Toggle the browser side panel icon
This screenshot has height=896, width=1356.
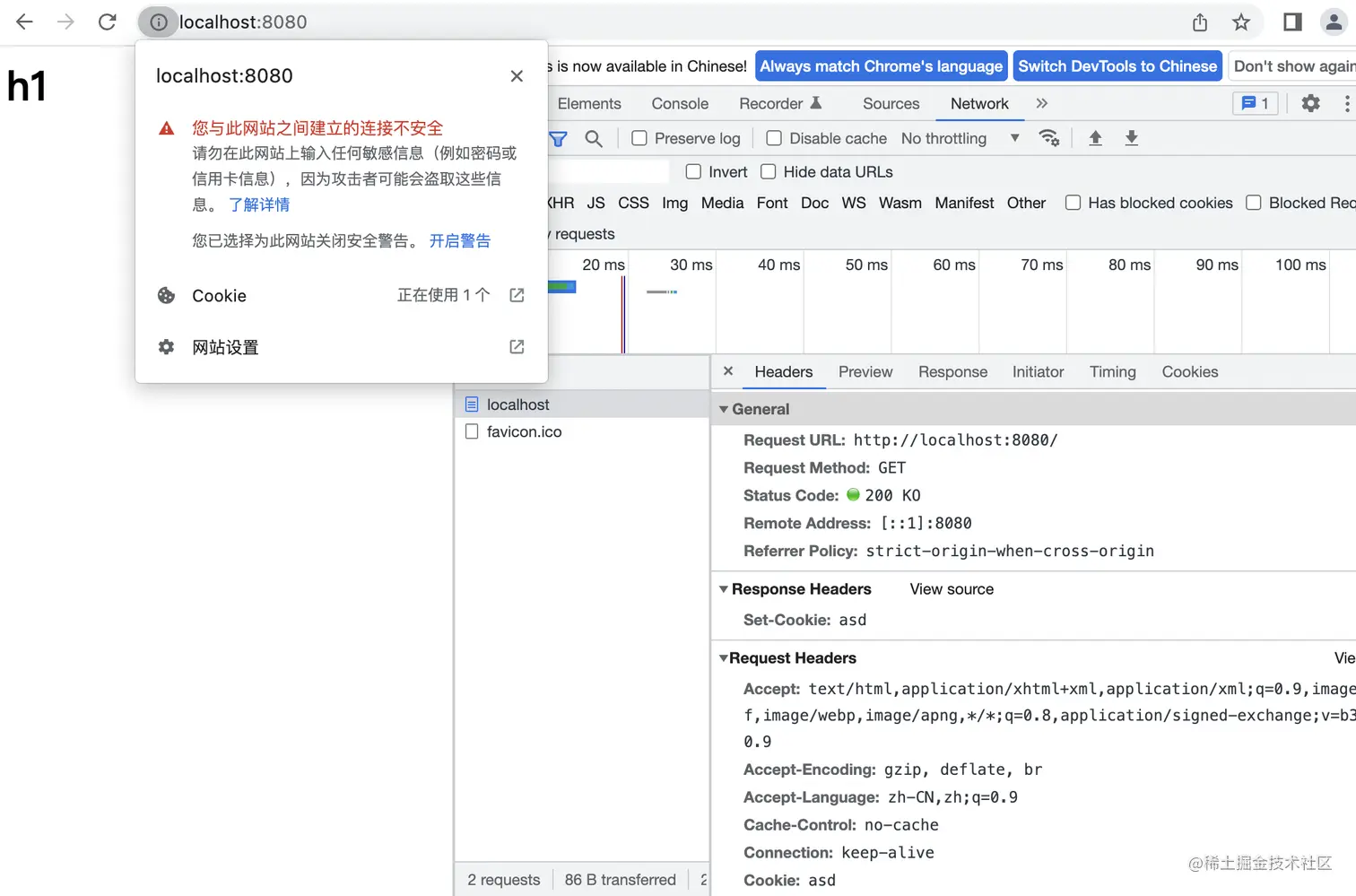pyautogui.click(x=1292, y=22)
